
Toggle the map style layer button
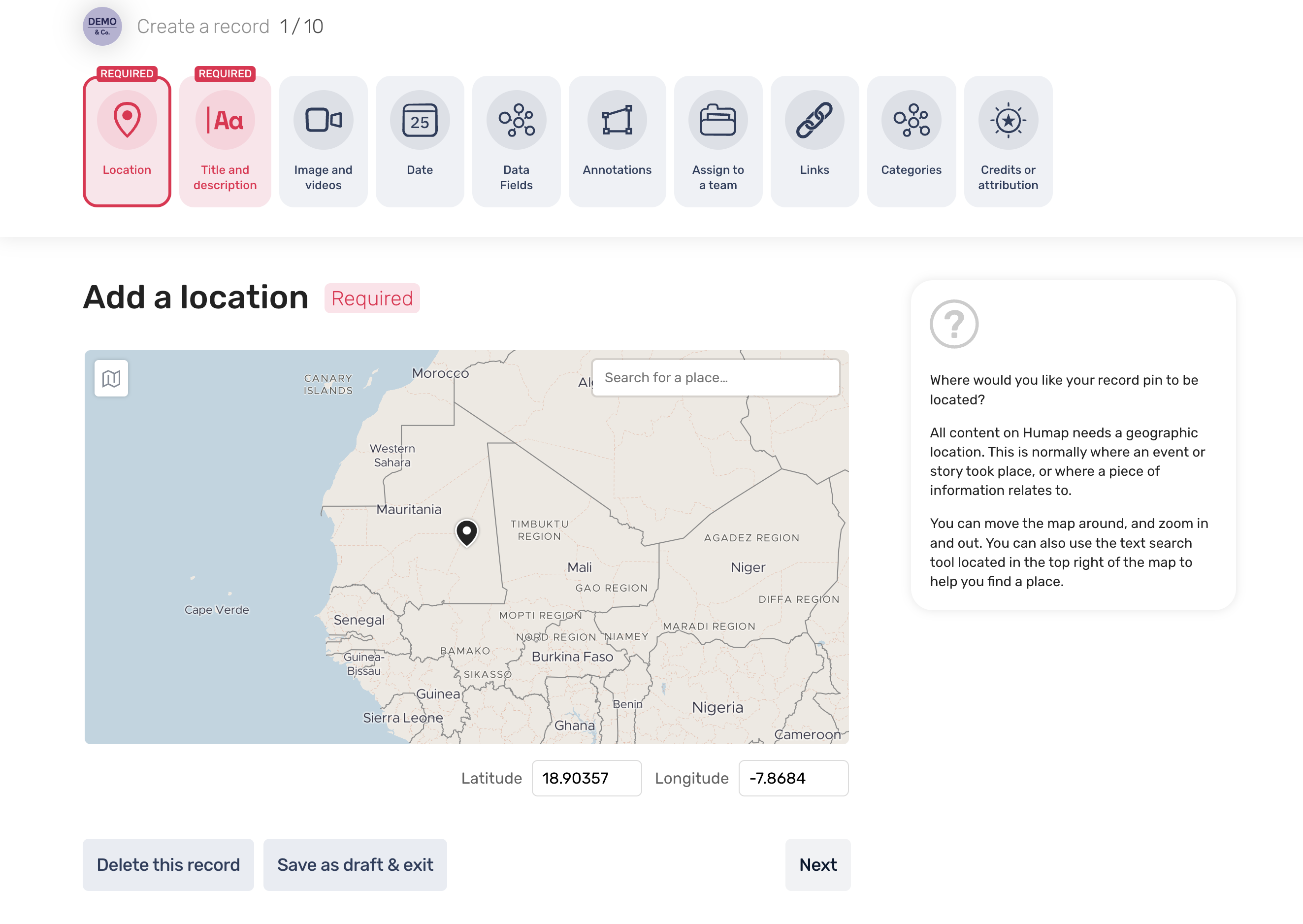(x=111, y=378)
